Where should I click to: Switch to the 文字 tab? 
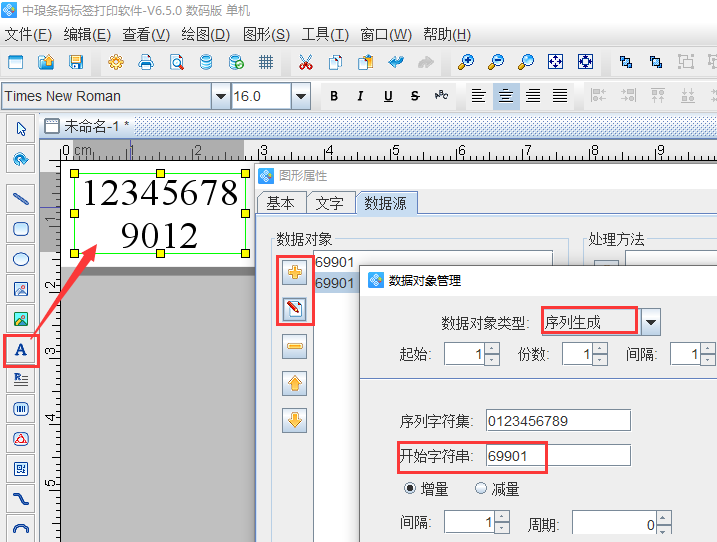[329, 203]
